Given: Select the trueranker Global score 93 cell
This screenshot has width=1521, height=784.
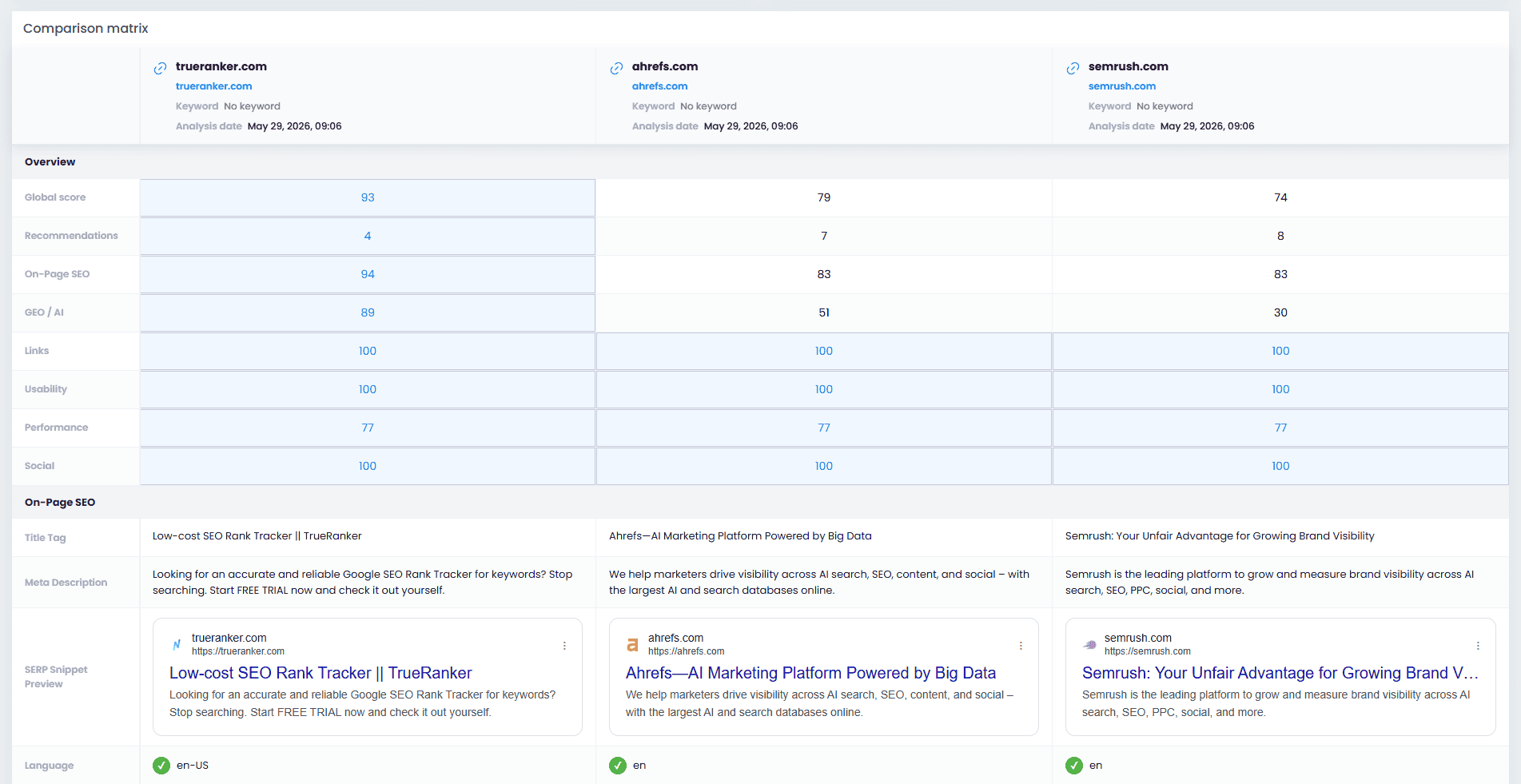Looking at the screenshot, I should pyautogui.click(x=368, y=197).
